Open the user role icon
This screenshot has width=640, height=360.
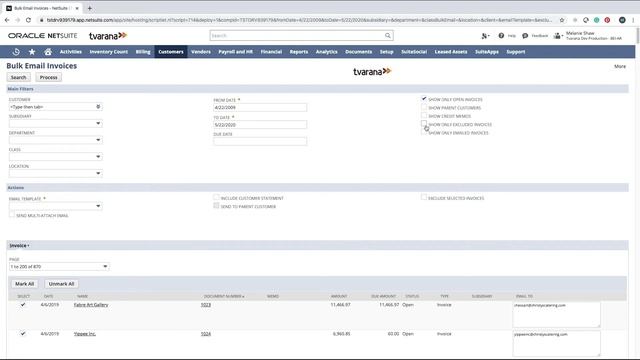tap(558, 36)
